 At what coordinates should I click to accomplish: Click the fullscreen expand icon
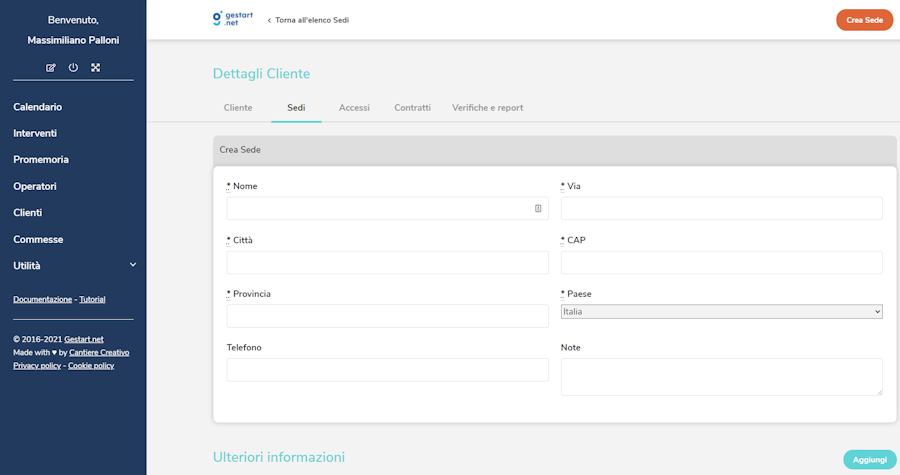pos(96,68)
